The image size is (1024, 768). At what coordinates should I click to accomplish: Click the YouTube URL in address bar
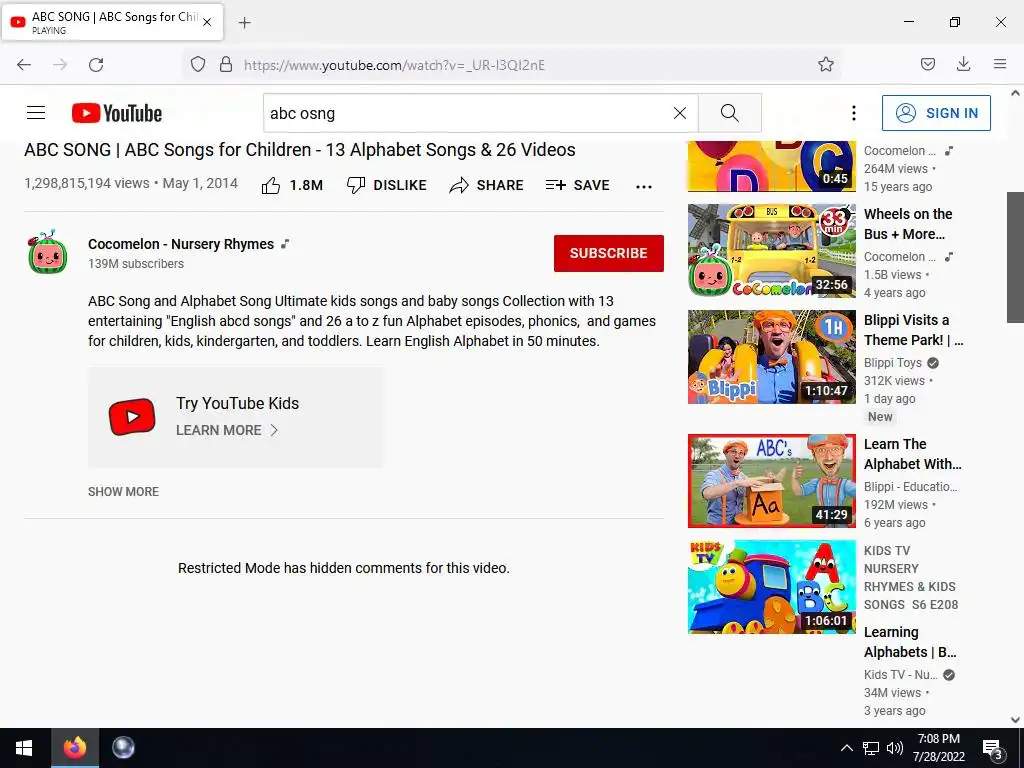tap(394, 65)
